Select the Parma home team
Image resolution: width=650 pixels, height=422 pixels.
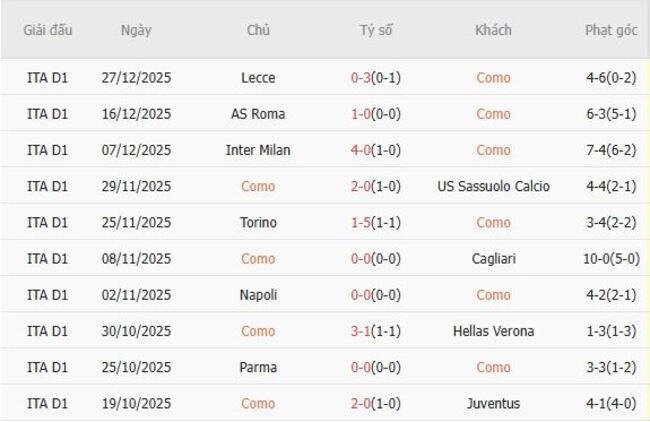click(x=258, y=367)
